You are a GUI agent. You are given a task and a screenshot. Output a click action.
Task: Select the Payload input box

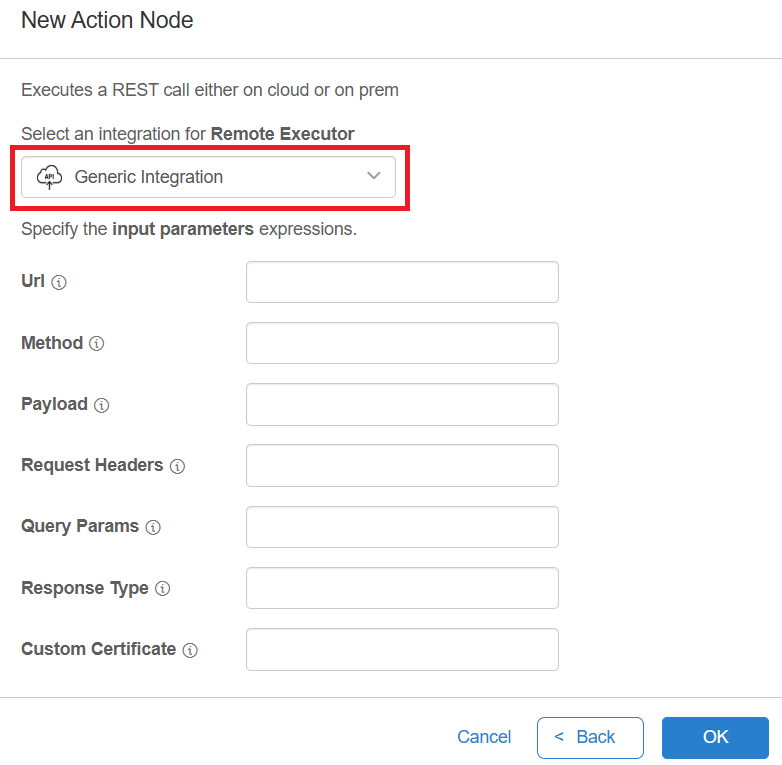tap(402, 404)
